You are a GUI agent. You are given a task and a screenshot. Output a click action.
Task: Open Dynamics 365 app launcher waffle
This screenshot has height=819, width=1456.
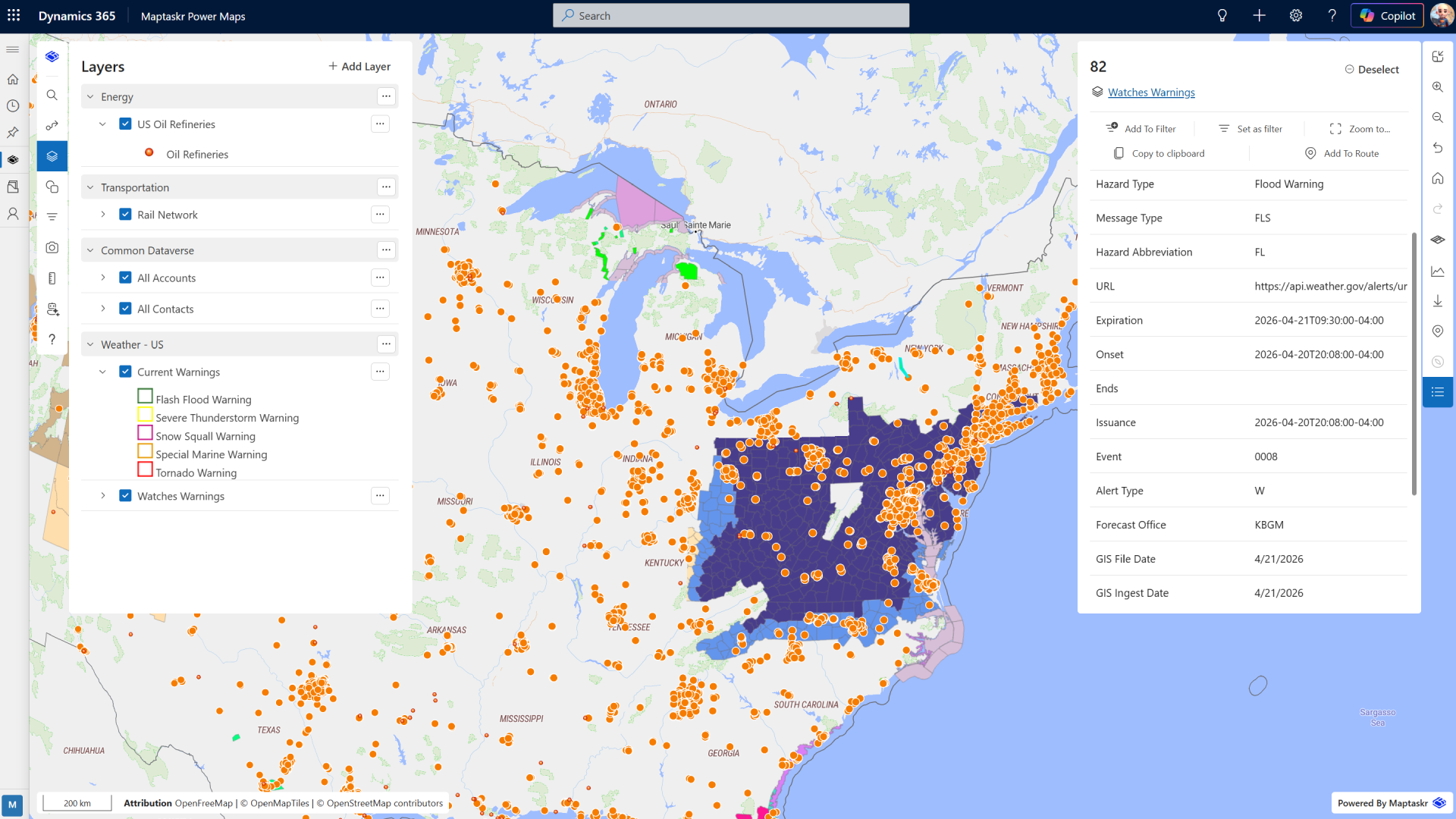14,16
